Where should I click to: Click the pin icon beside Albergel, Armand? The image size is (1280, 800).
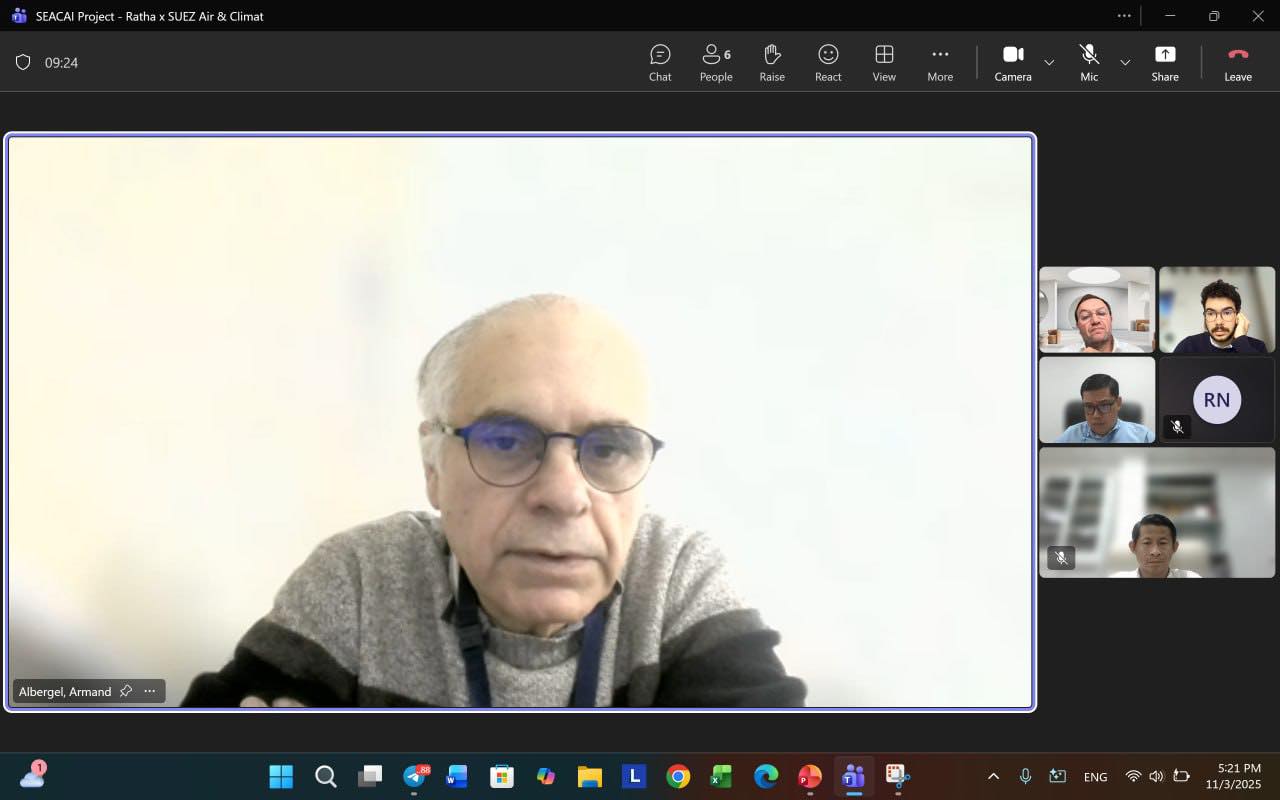pos(126,691)
